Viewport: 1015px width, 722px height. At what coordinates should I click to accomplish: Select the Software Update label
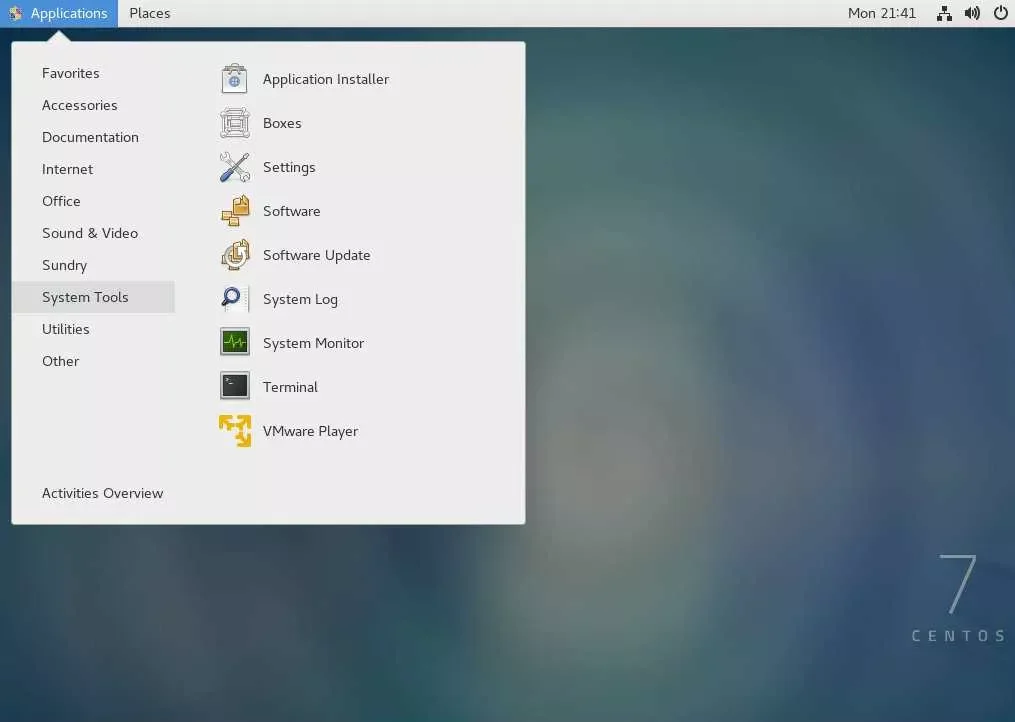(317, 255)
